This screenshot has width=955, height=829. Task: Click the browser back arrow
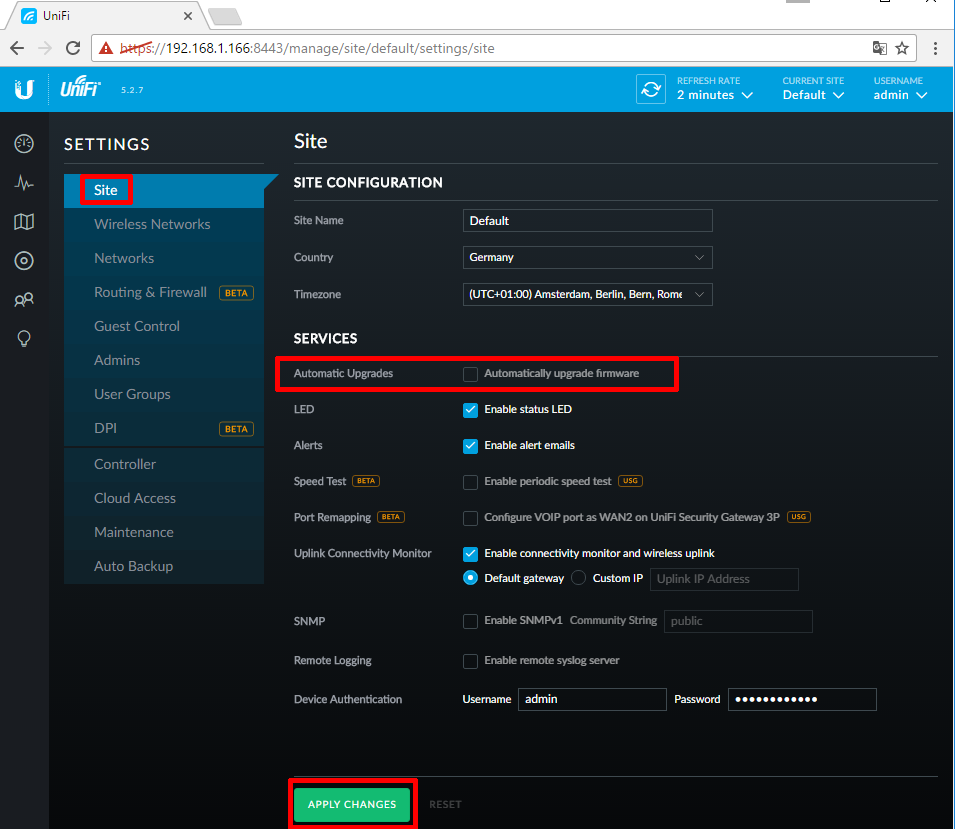[17, 48]
